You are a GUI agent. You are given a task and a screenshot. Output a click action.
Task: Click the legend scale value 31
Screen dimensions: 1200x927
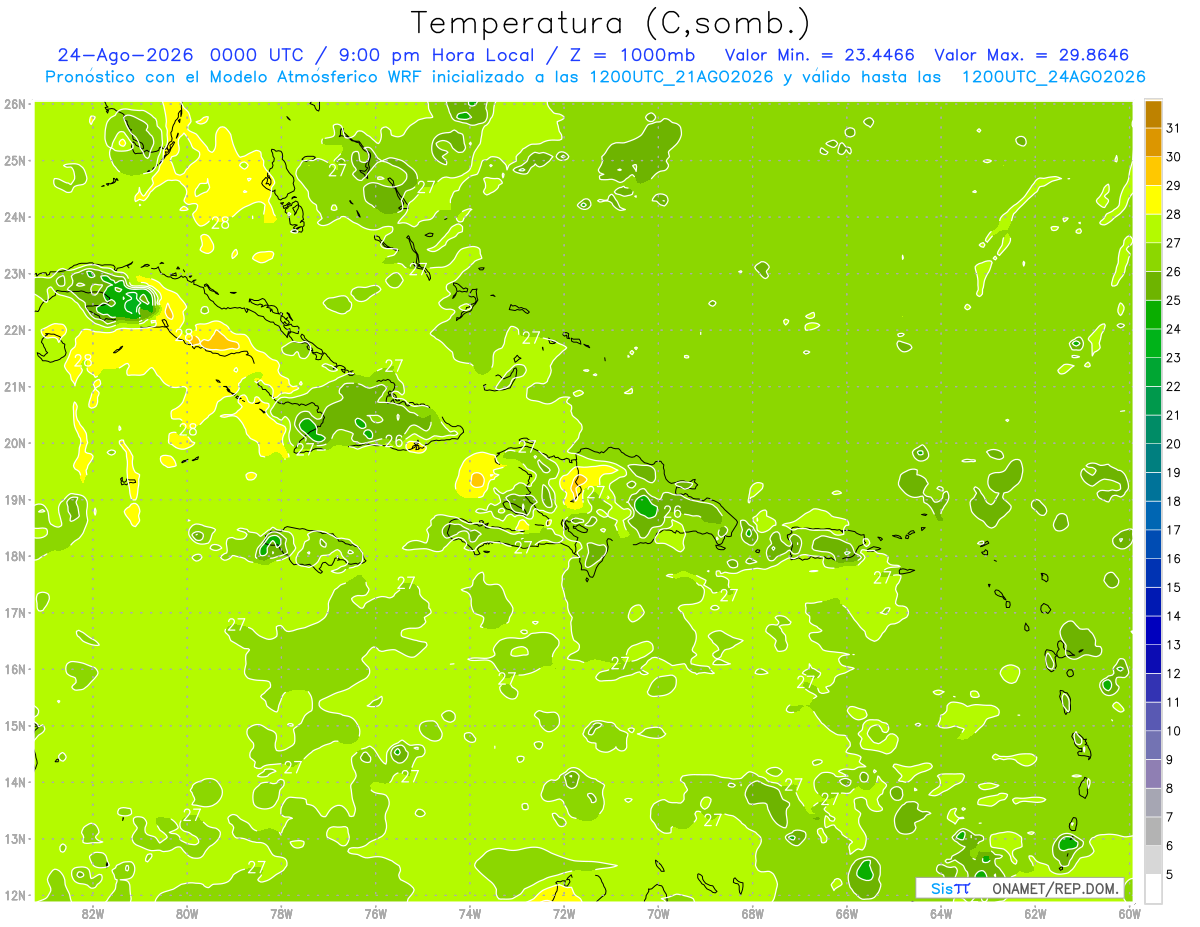click(x=1172, y=128)
